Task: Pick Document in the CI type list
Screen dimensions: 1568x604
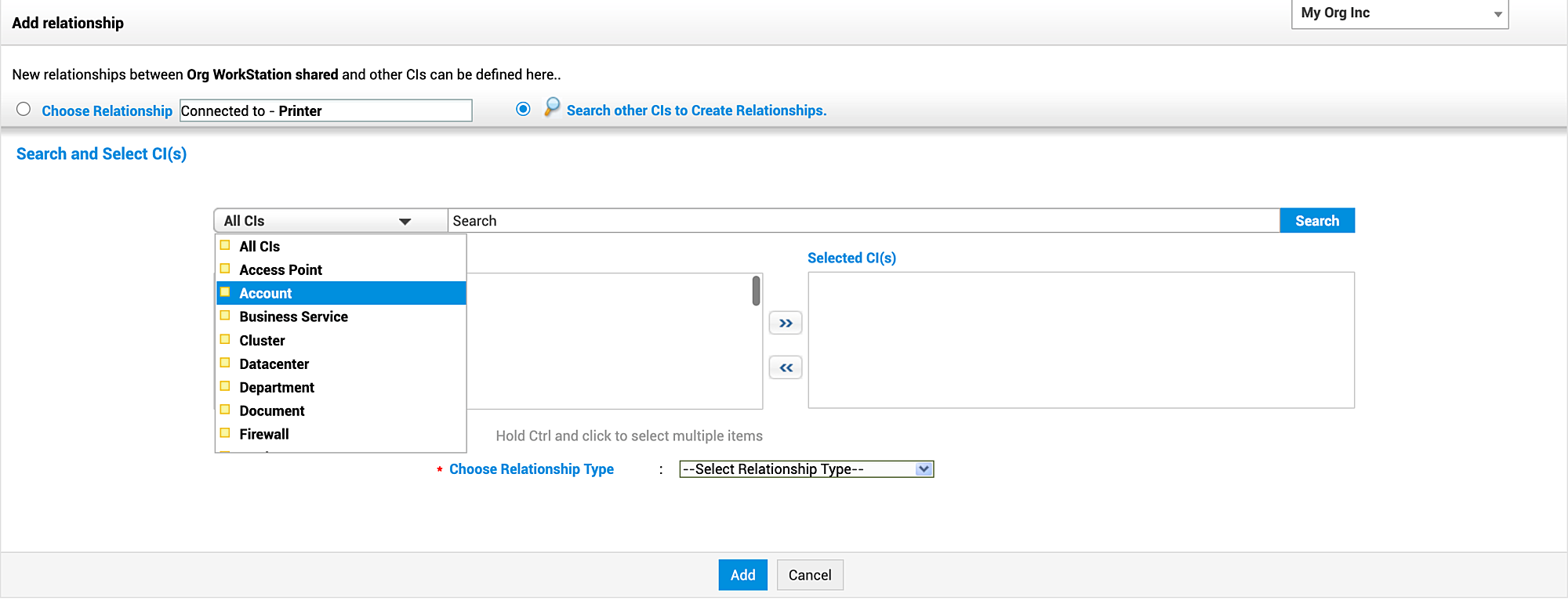Action: click(x=272, y=411)
